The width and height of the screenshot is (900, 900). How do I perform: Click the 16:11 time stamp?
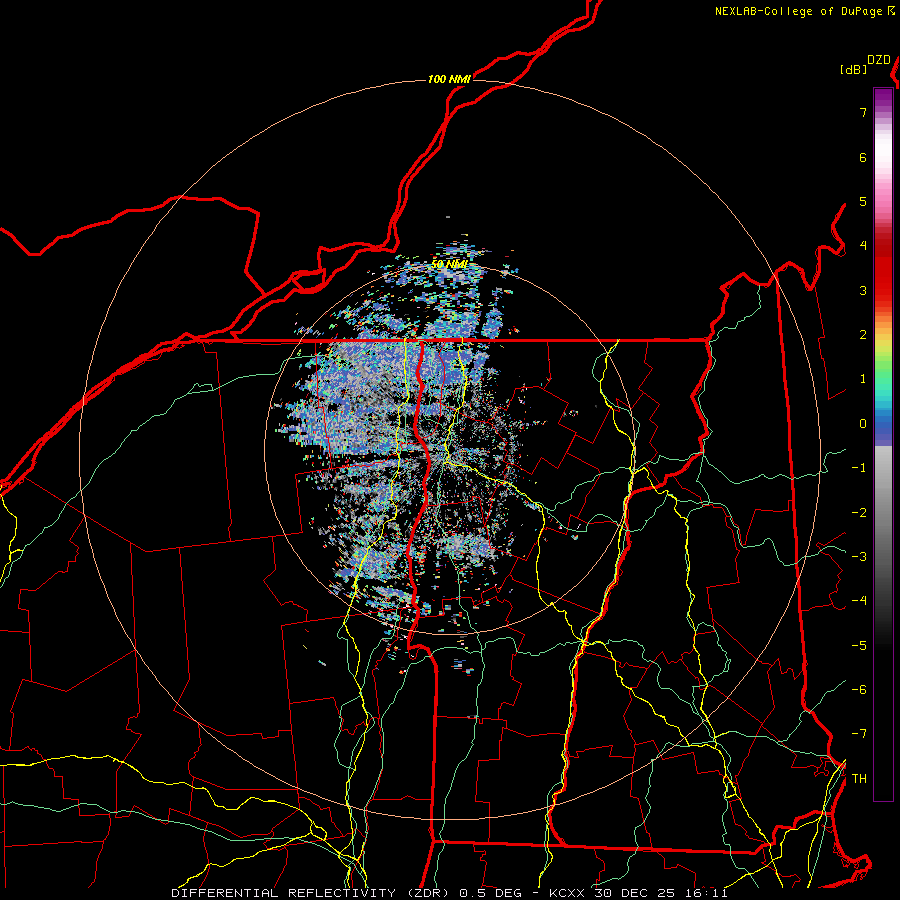707,893
